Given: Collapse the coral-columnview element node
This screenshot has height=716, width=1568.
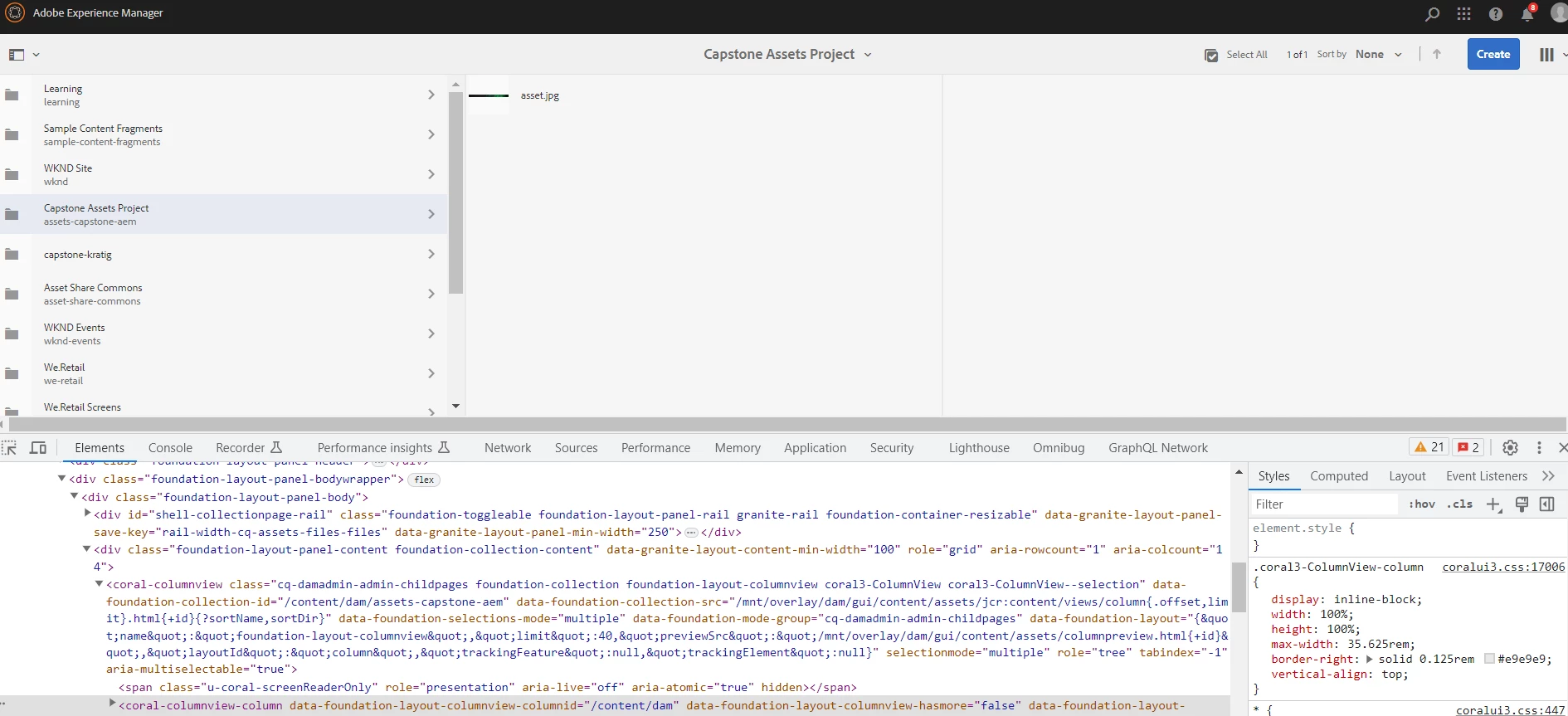Looking at the screenshot, I should click(99, 584).
